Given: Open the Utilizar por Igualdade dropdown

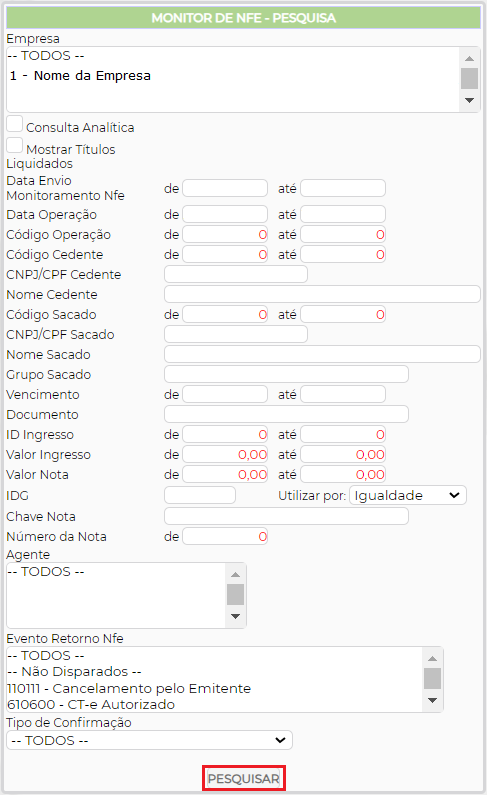Looking at the screenshot, I should 408,495.
